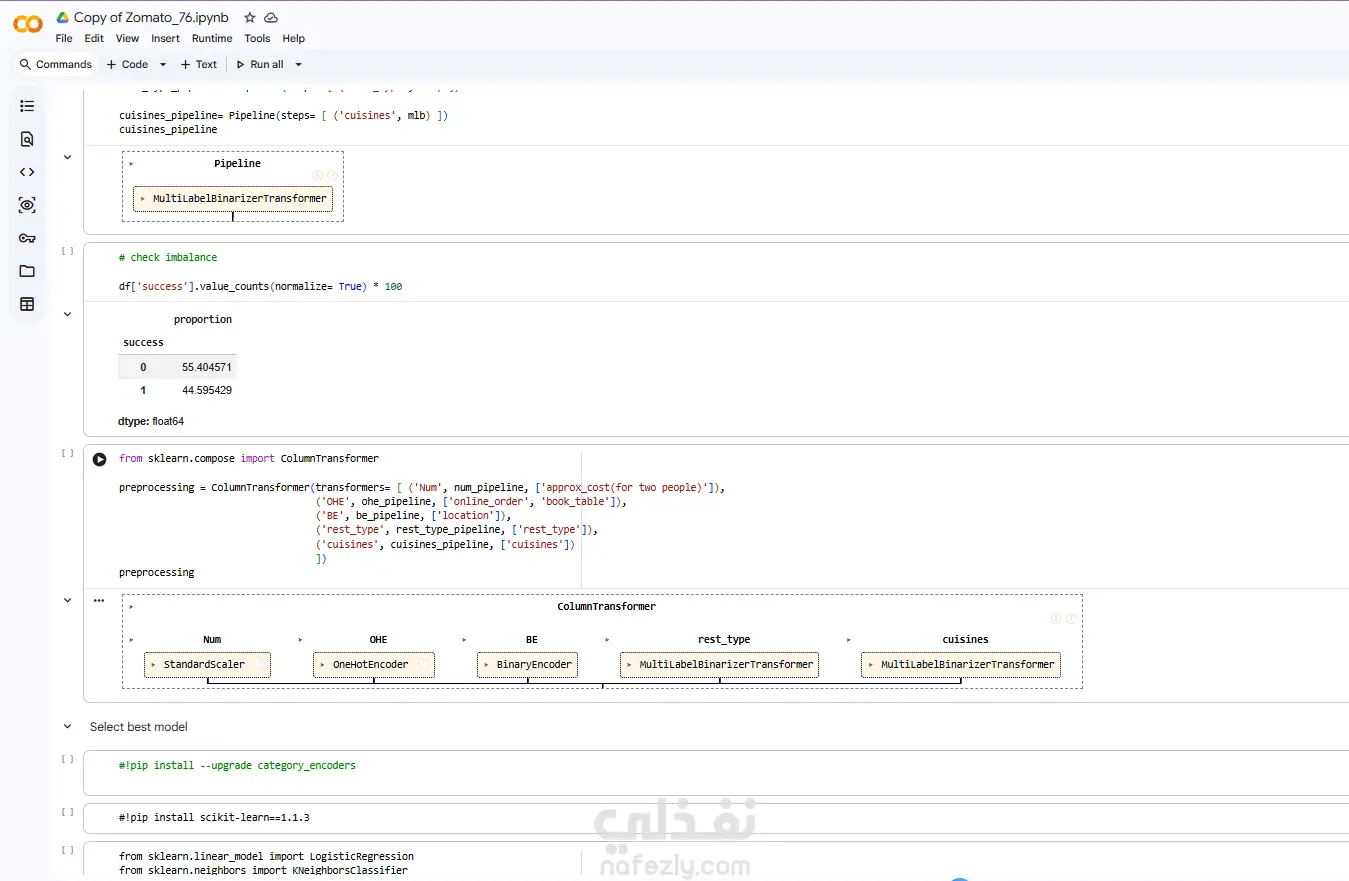Click the Select best model heading

(139, 727)
